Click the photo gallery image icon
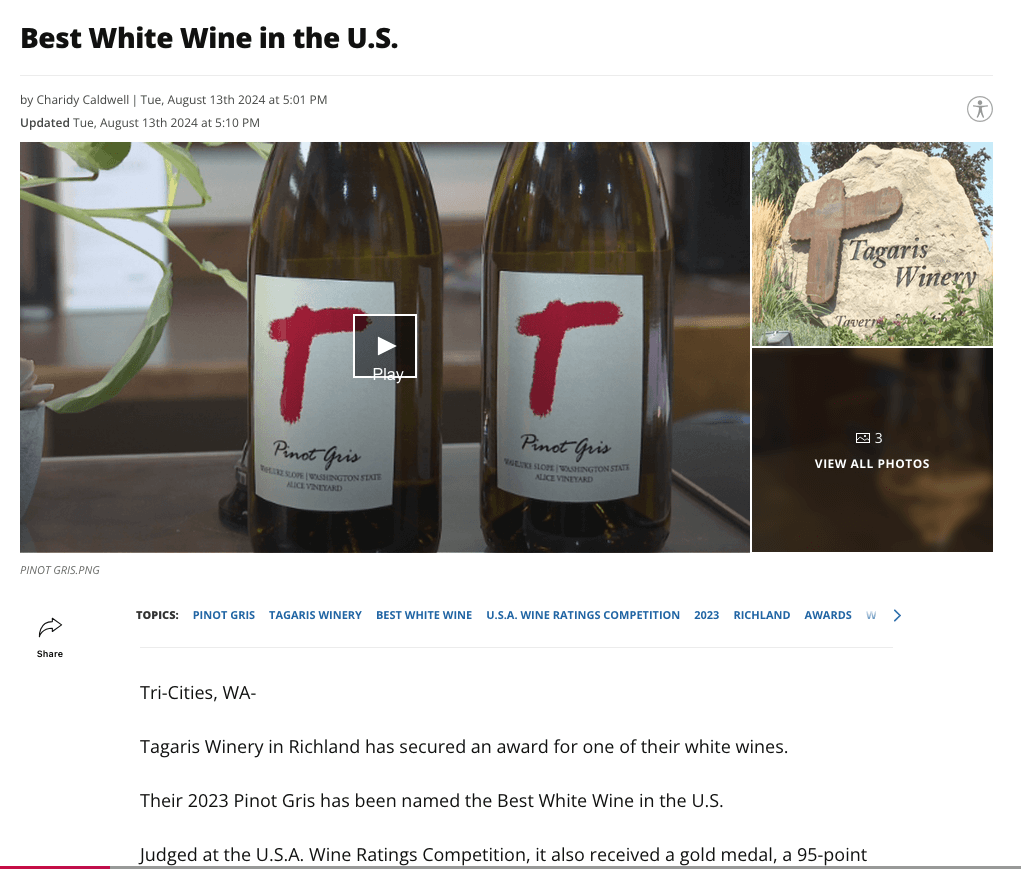This screenshot has height=869, width=1021. 862,438
